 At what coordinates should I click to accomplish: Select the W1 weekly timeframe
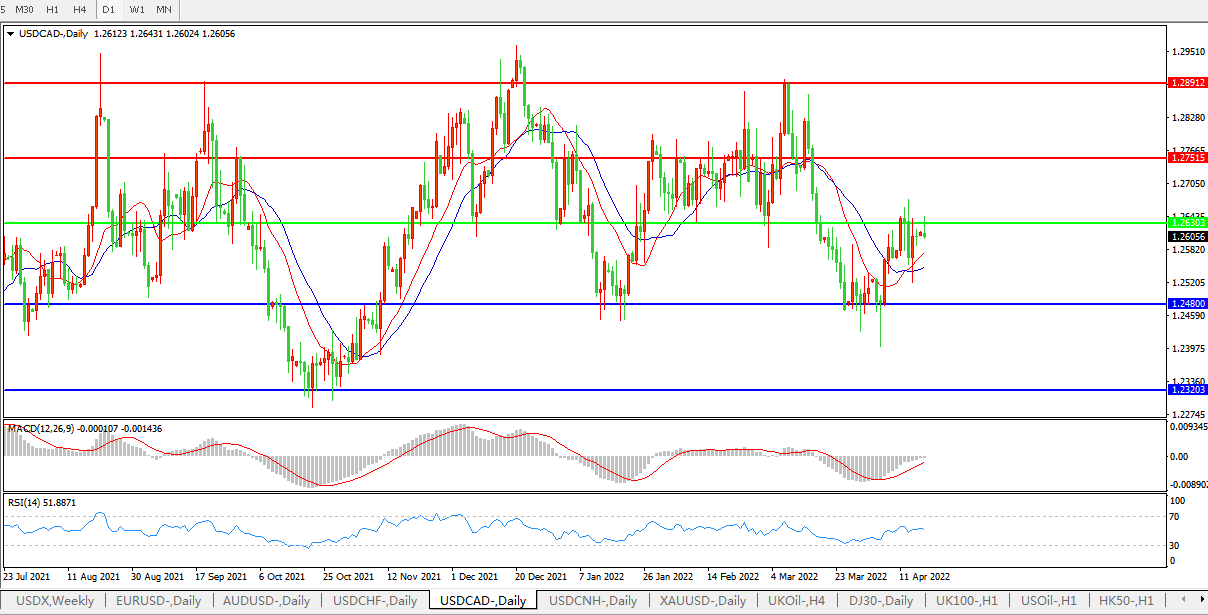137,9
